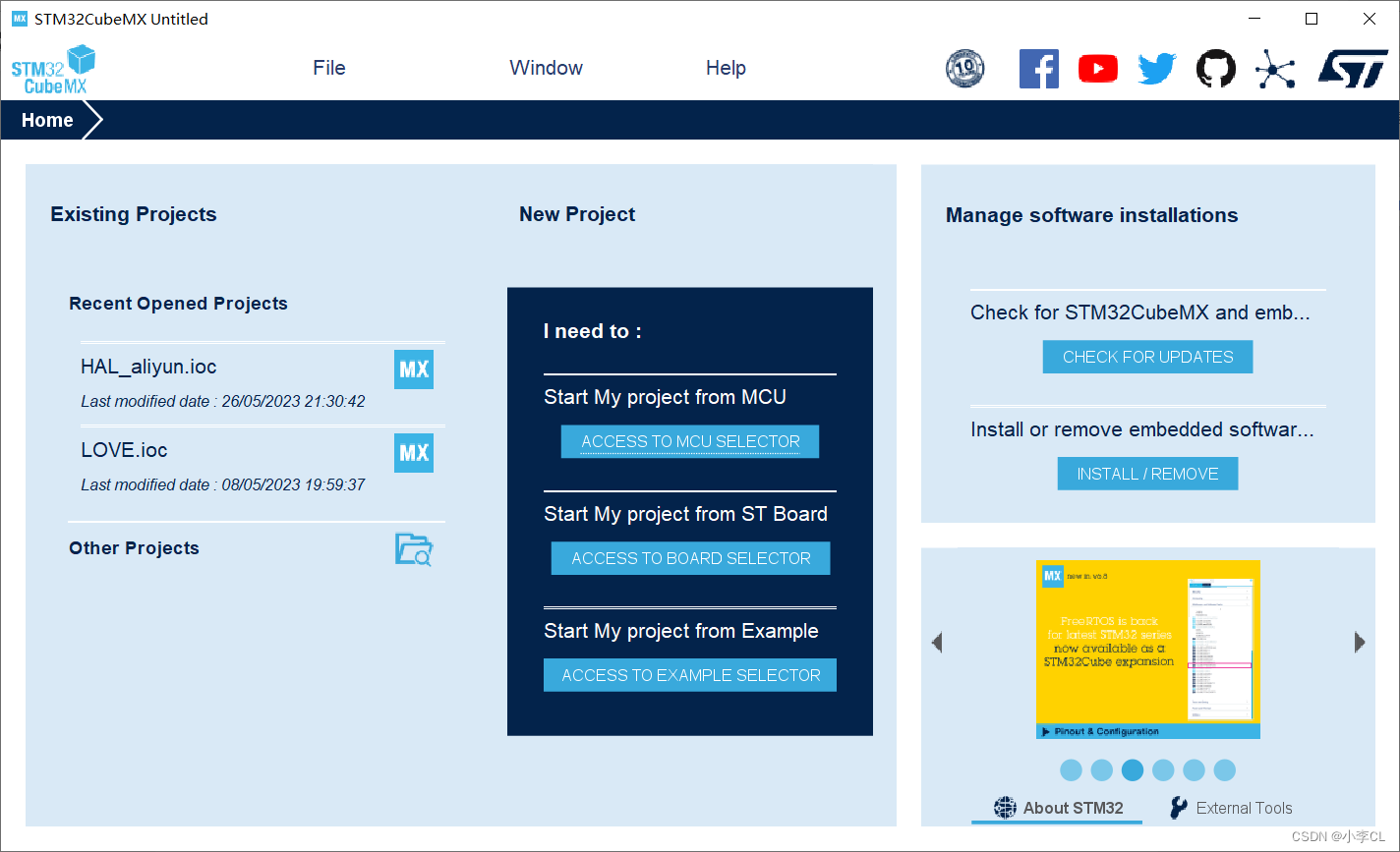
Task: Open the Window menu
Action: [x=546, y=68]
